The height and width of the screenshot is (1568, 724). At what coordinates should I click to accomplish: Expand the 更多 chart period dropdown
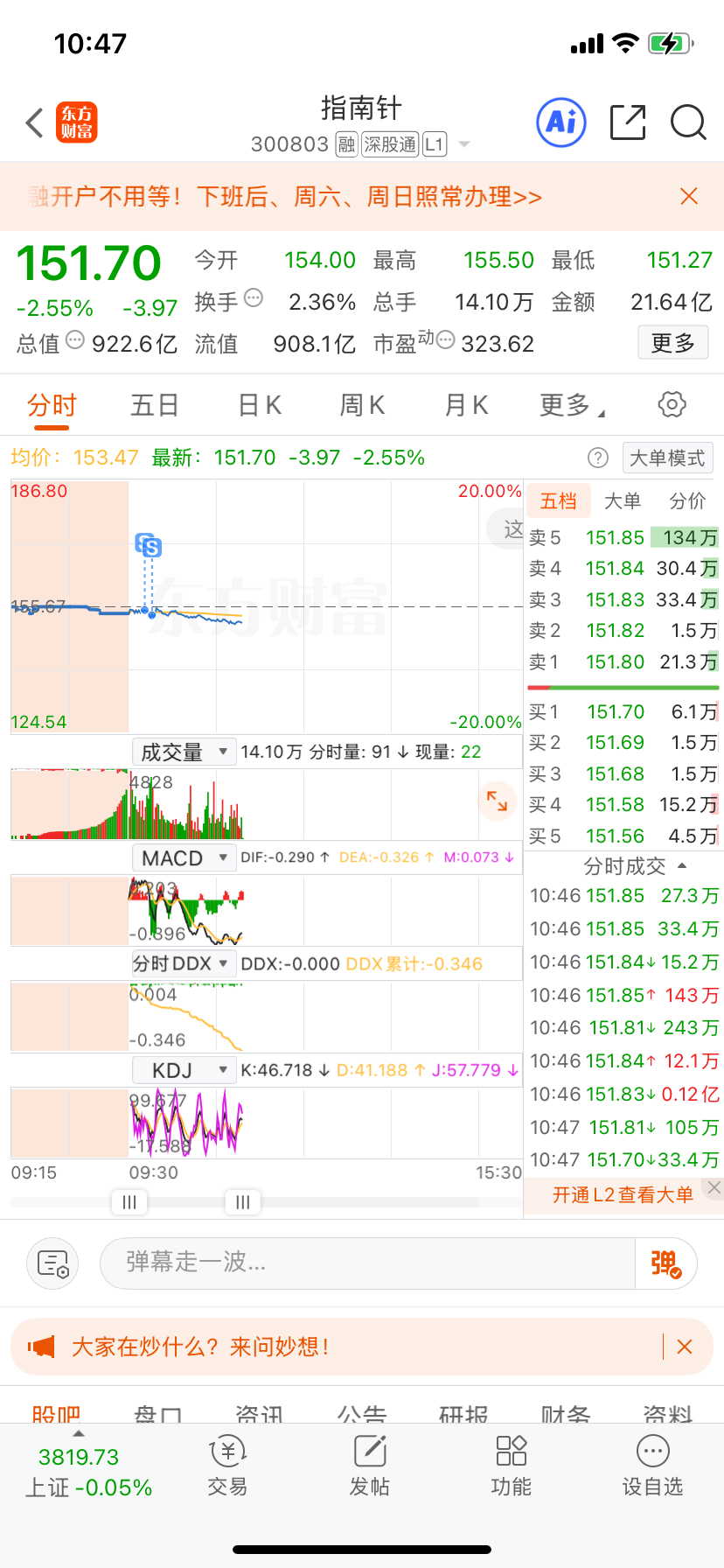tap(573, 405)
